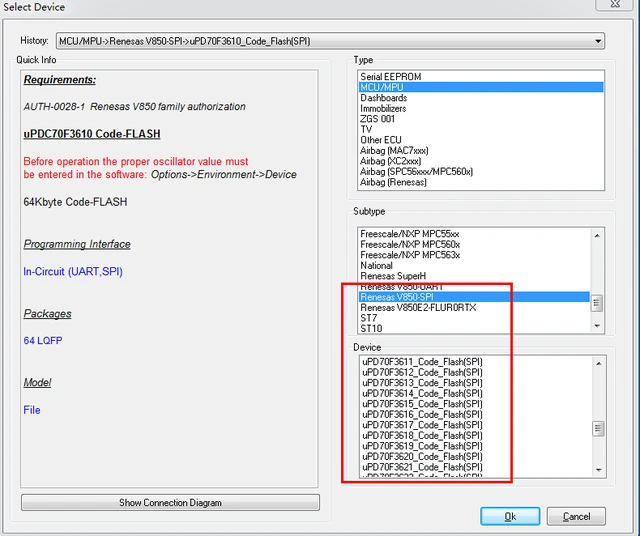Image resolution: width=640 pixels, height=536 pixels.
Task: Click Subtype list scroll down arrow
Action: point(597,326)
